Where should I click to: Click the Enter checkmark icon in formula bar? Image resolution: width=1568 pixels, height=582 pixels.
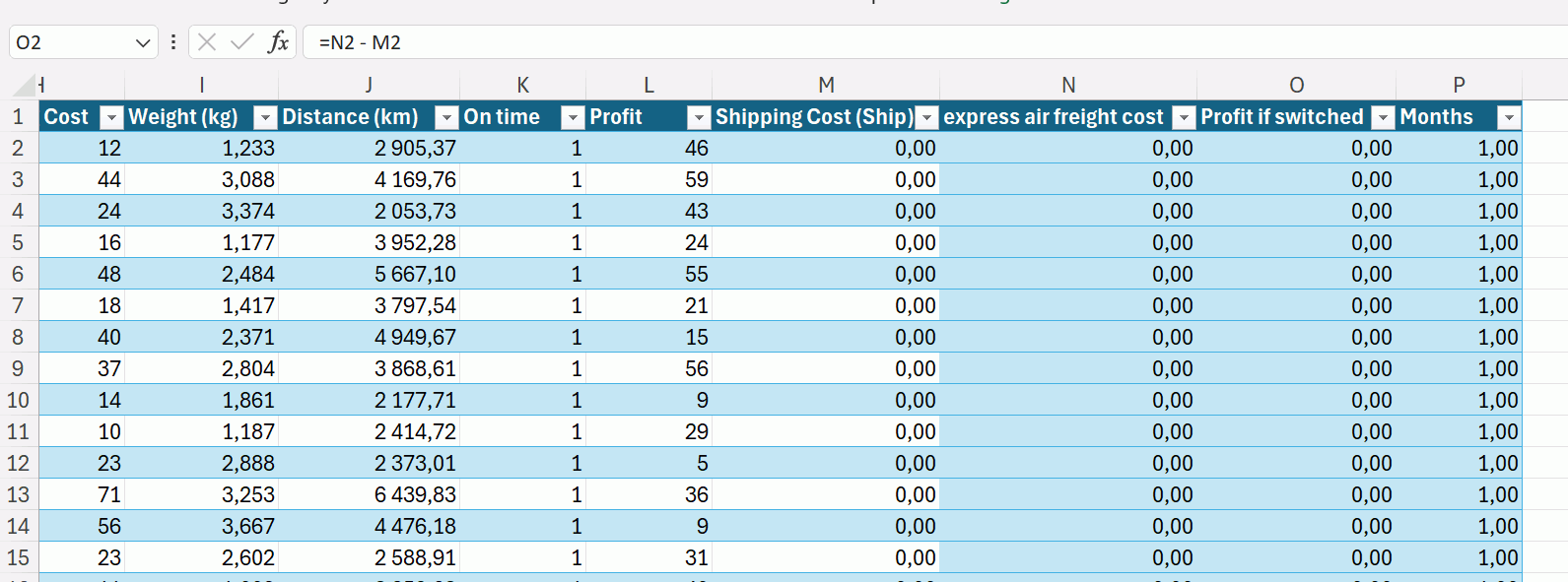(x=241, y=42)
